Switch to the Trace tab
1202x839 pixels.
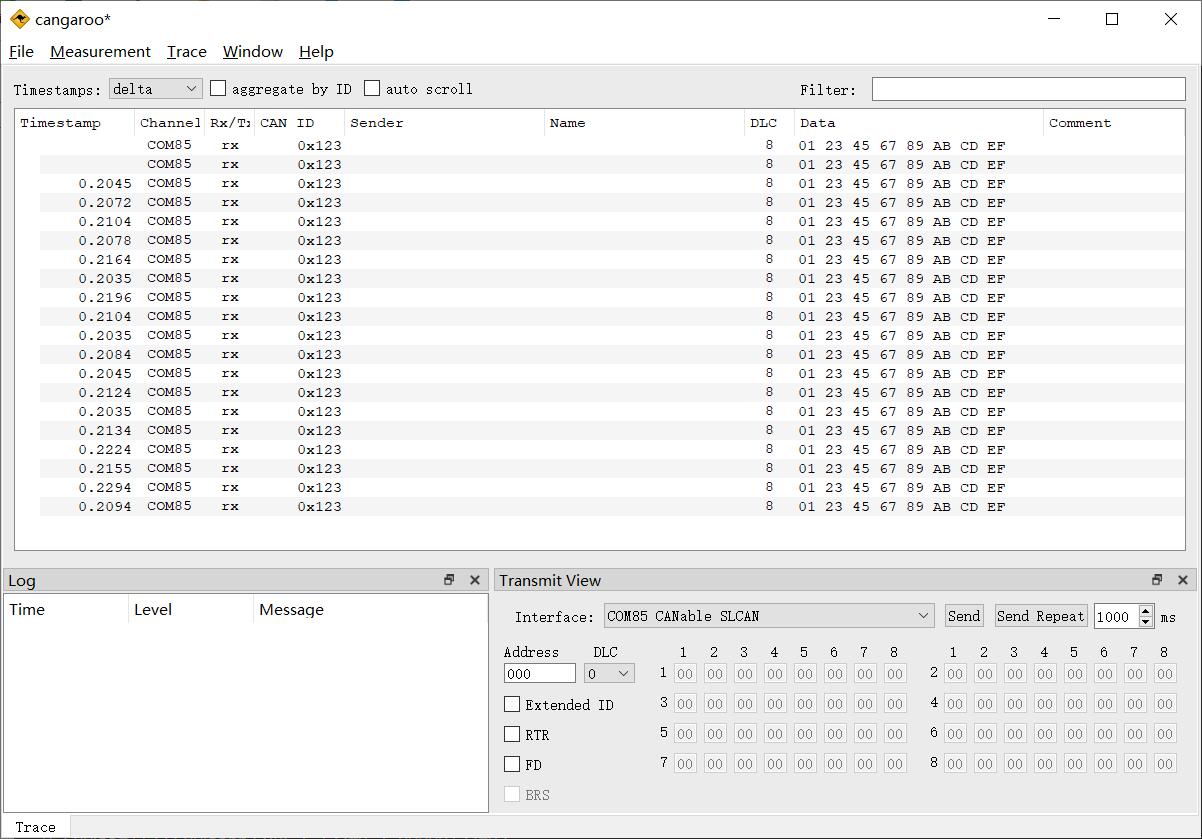click(x=36, y=827)
